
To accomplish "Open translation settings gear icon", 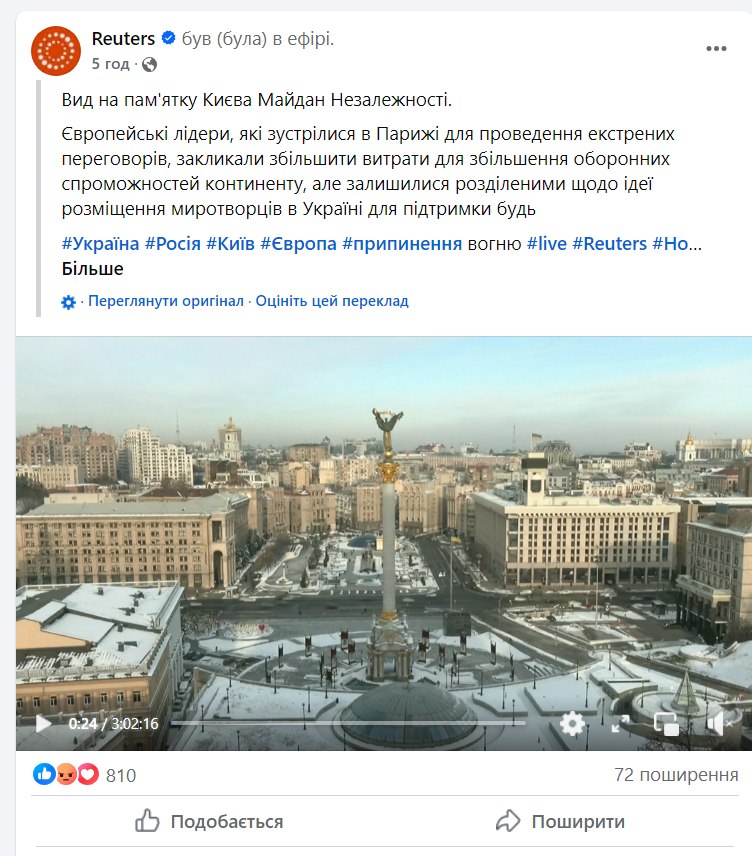I will pos(68,302).
